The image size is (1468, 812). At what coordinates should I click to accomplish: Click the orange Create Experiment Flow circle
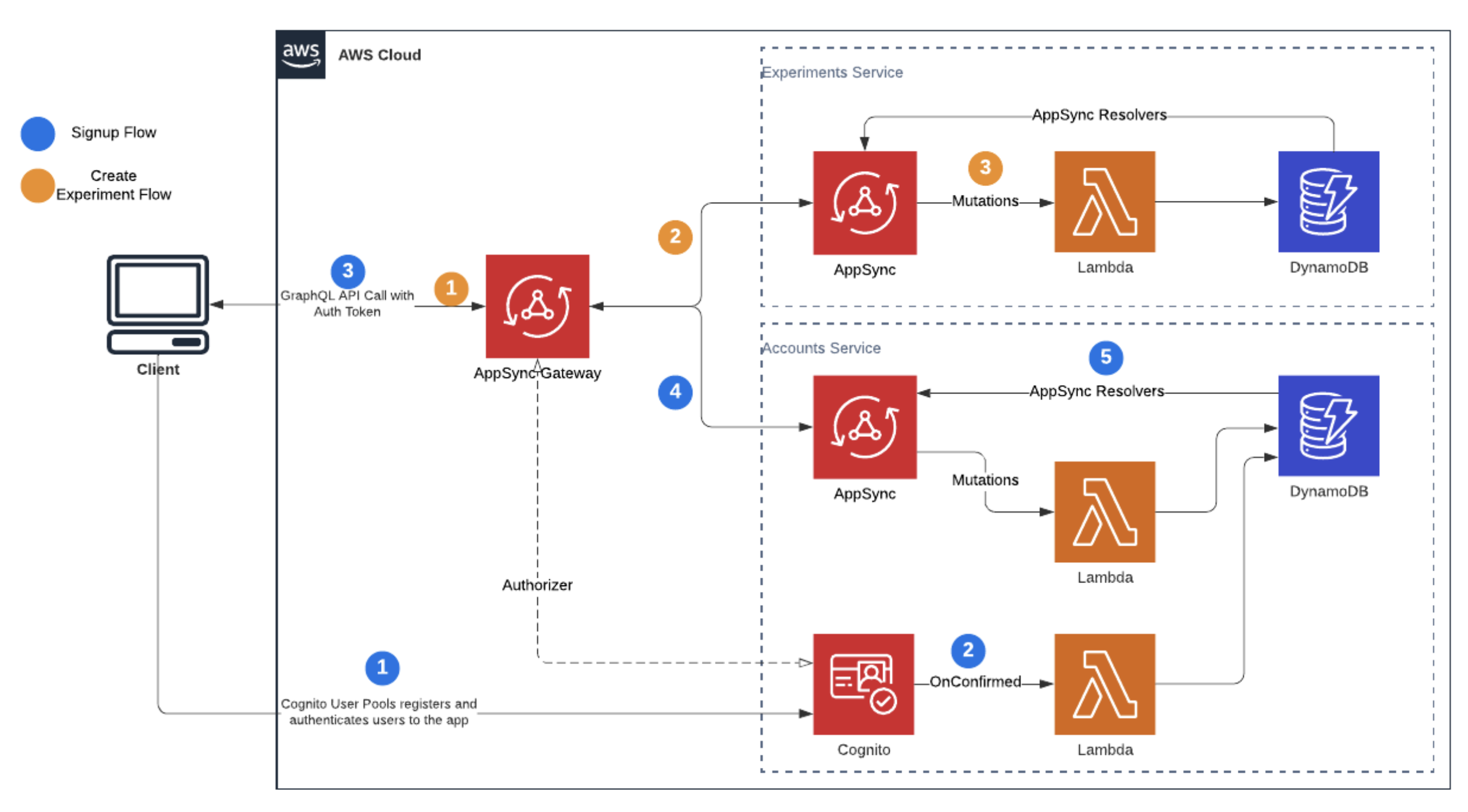point(38,185)
